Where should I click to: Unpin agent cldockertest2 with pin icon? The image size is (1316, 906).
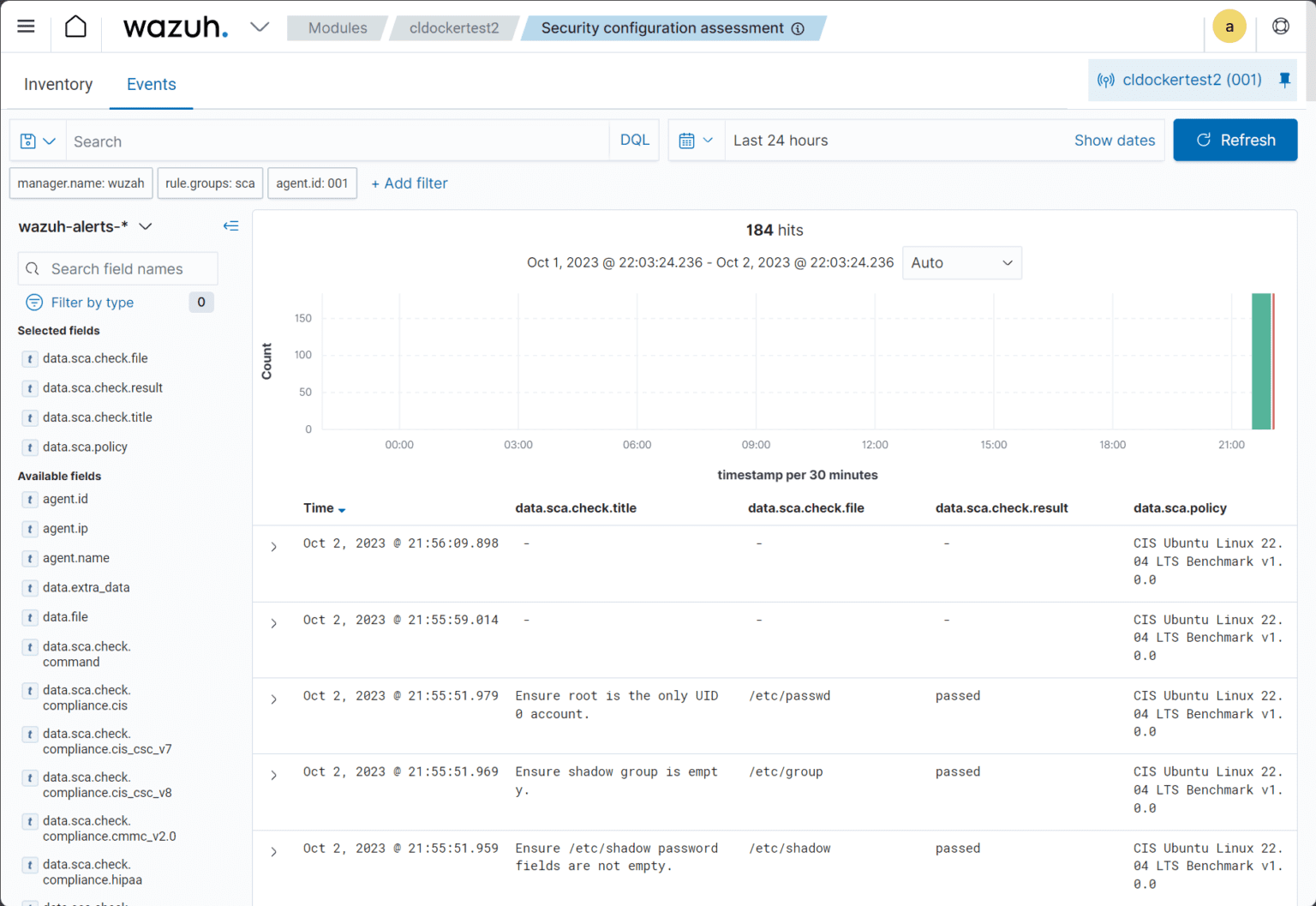pos(1284,80)
